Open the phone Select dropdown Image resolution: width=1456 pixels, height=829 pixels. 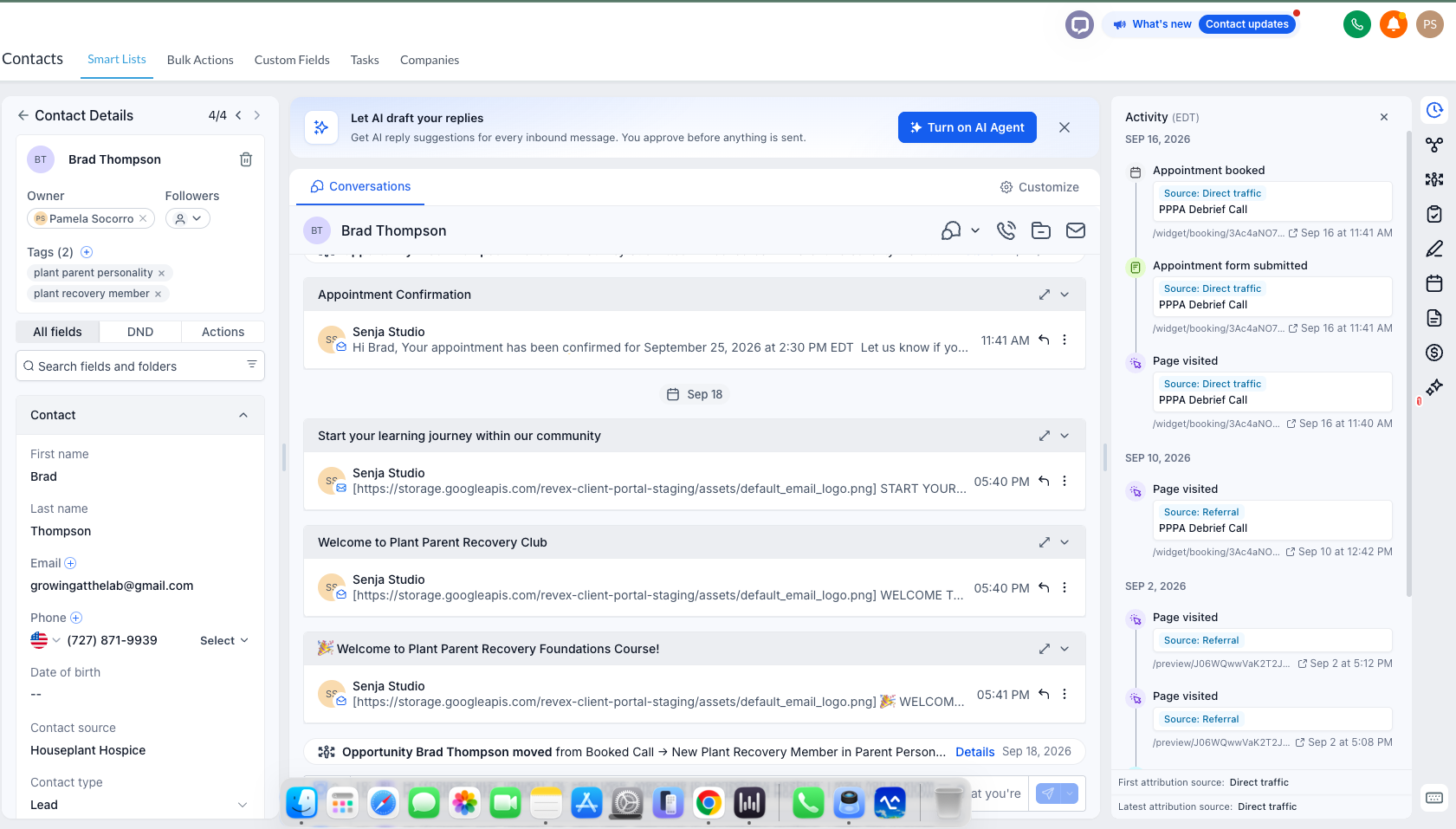[x=224, y=640]
